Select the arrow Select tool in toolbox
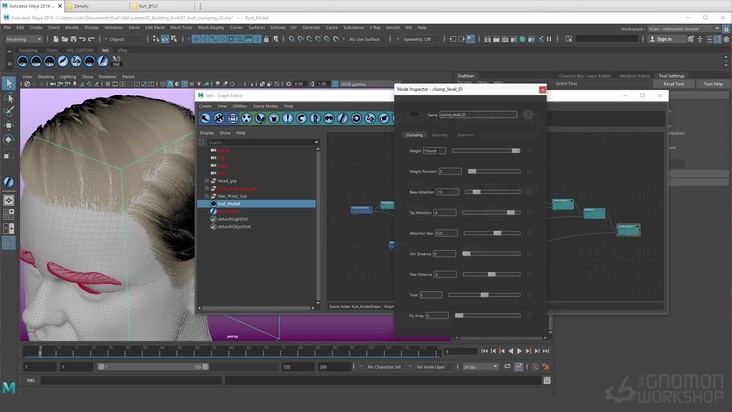 pos(9,84)
